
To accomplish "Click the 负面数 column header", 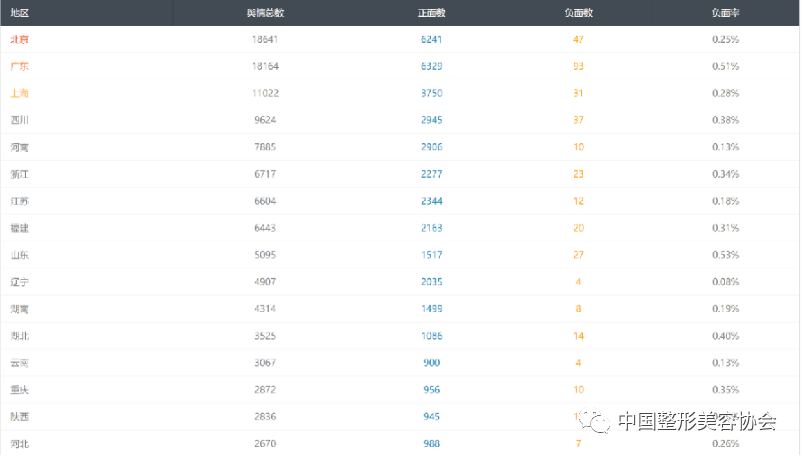I will click(x=578, y=13).
